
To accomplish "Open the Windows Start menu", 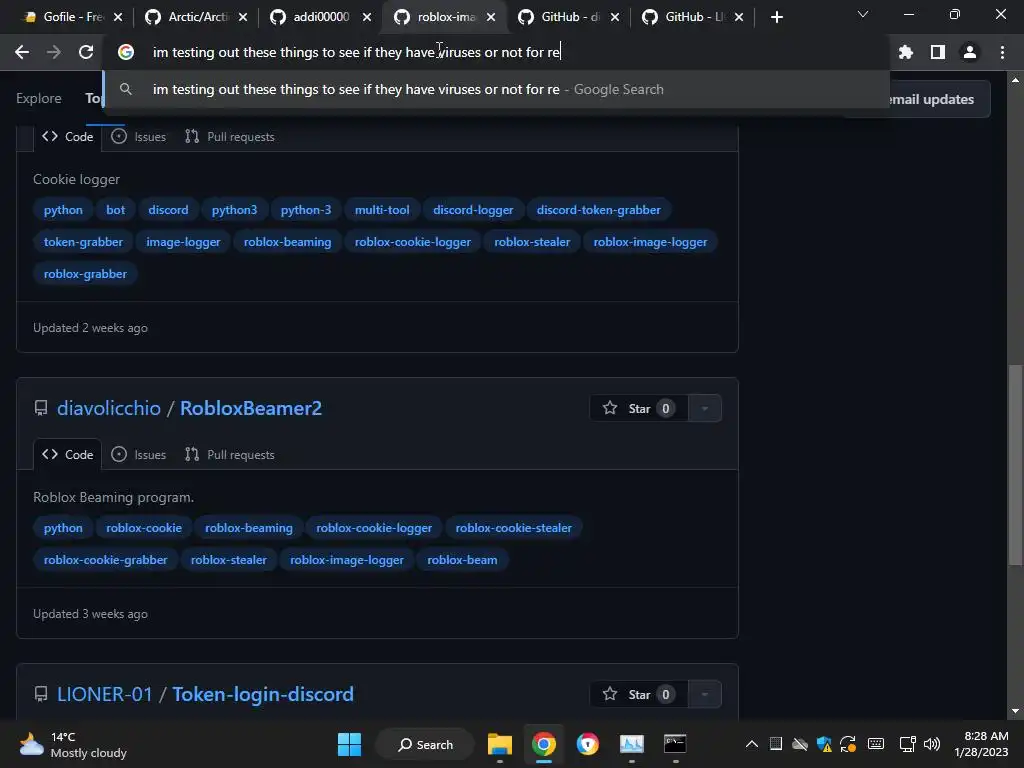I will click(x=349, y=744).
